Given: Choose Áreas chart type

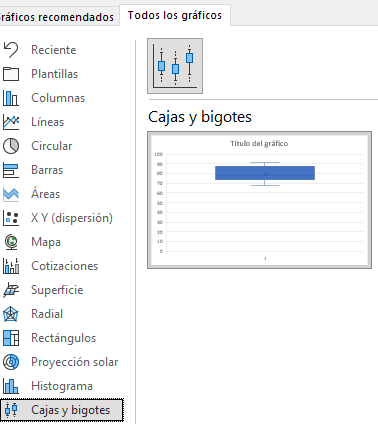Looking at the screenshot, I should pyautogui.click(x=46, y=193).
